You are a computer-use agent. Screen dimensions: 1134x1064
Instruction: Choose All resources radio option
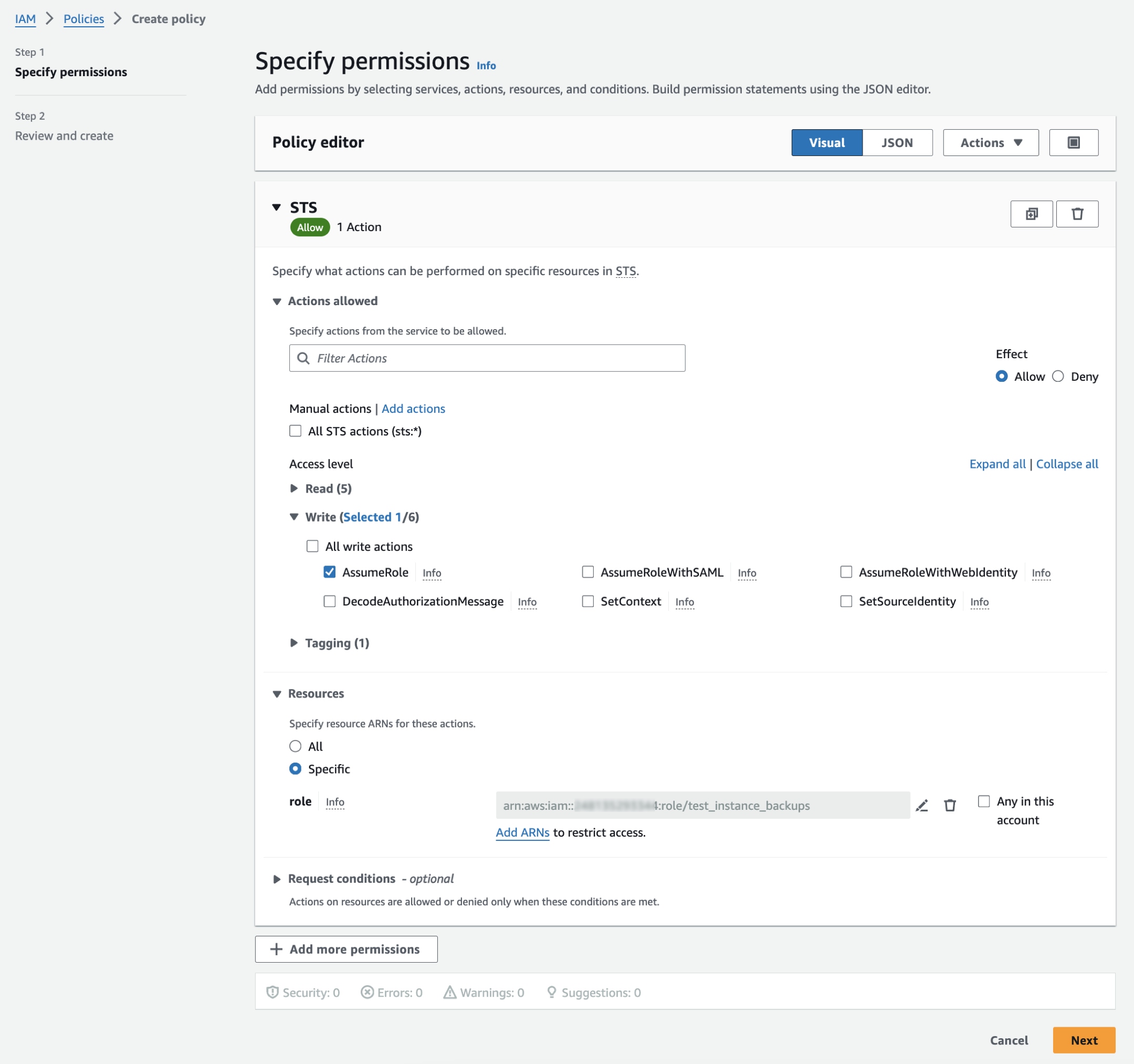[x=295, y=746]
